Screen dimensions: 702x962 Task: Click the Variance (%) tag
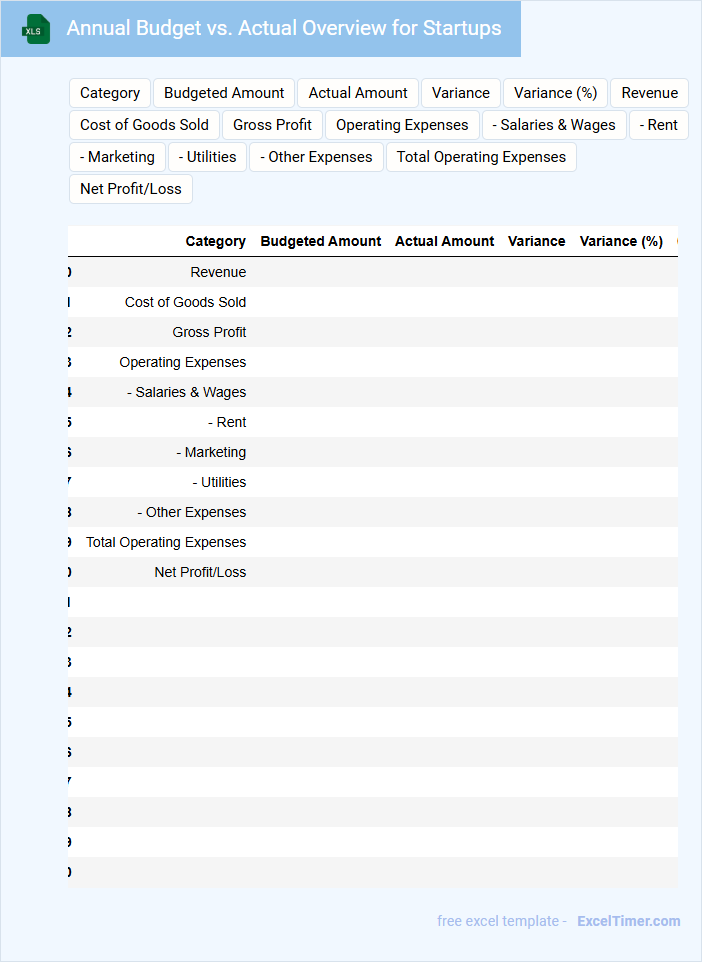(555, 93)
